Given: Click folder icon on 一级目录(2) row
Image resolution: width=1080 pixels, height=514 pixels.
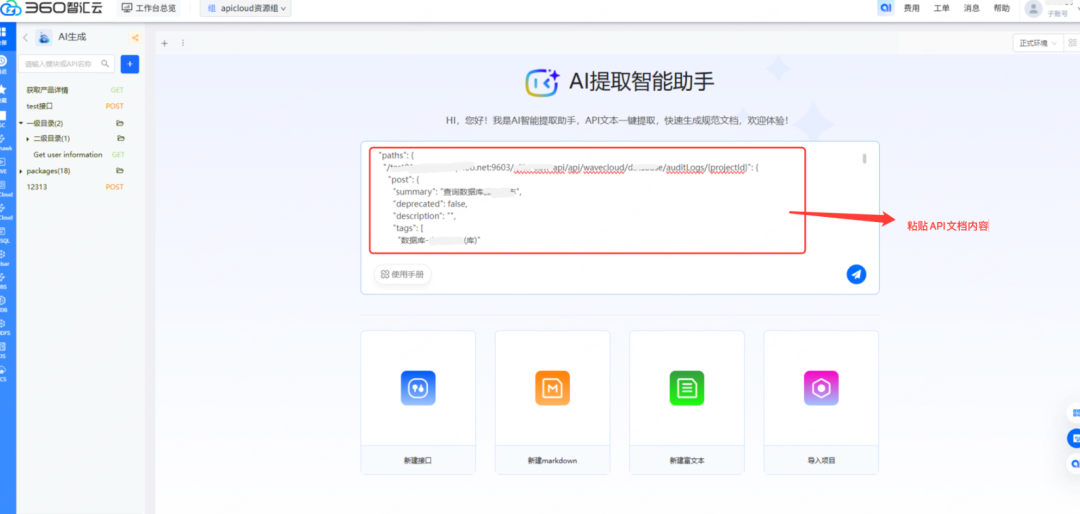Looking at the screenshot, I should (x=120, y=123).
